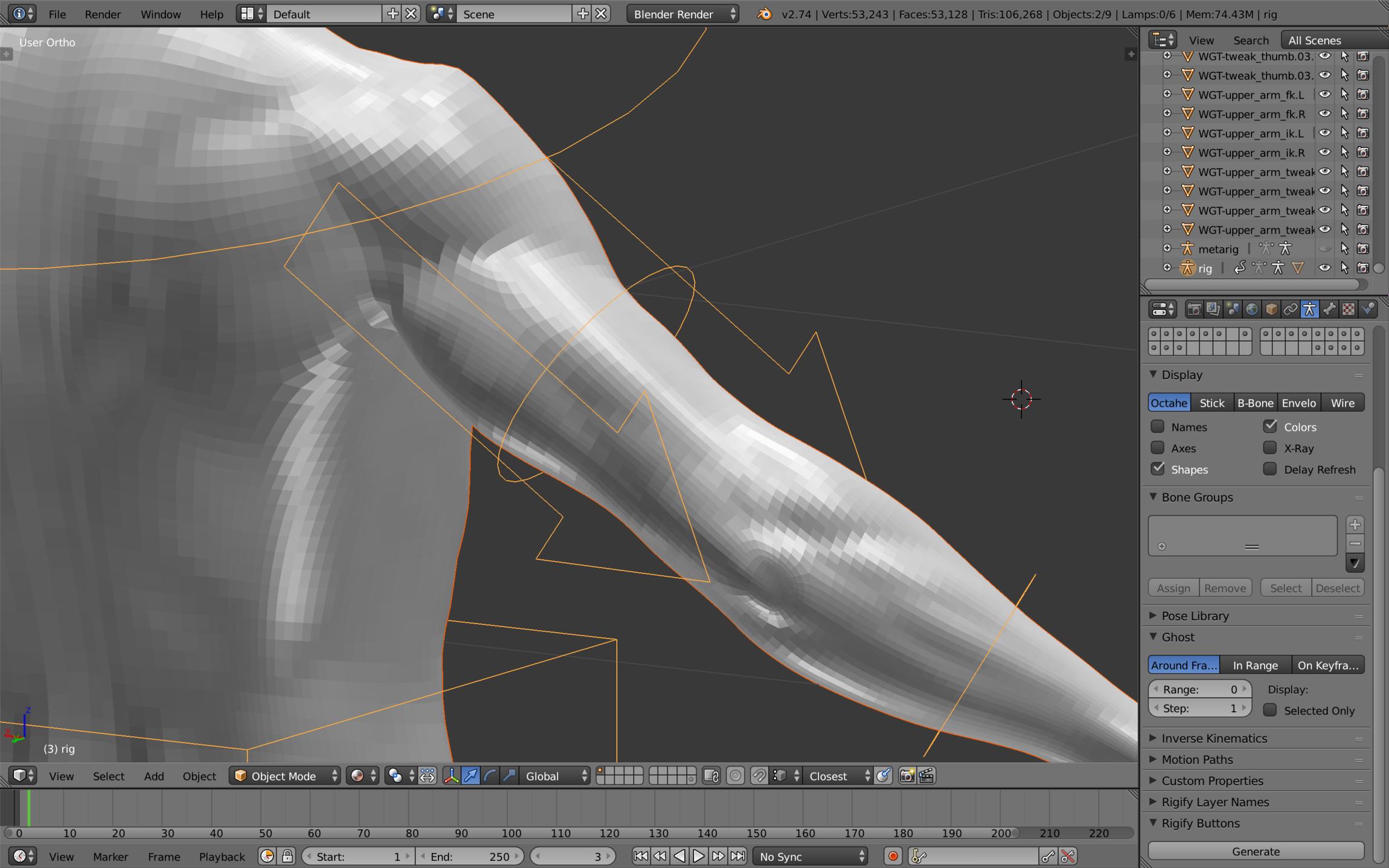The image size is (1389, 868).
Task: Open the Select menu in 3D view
Action: 108,776
